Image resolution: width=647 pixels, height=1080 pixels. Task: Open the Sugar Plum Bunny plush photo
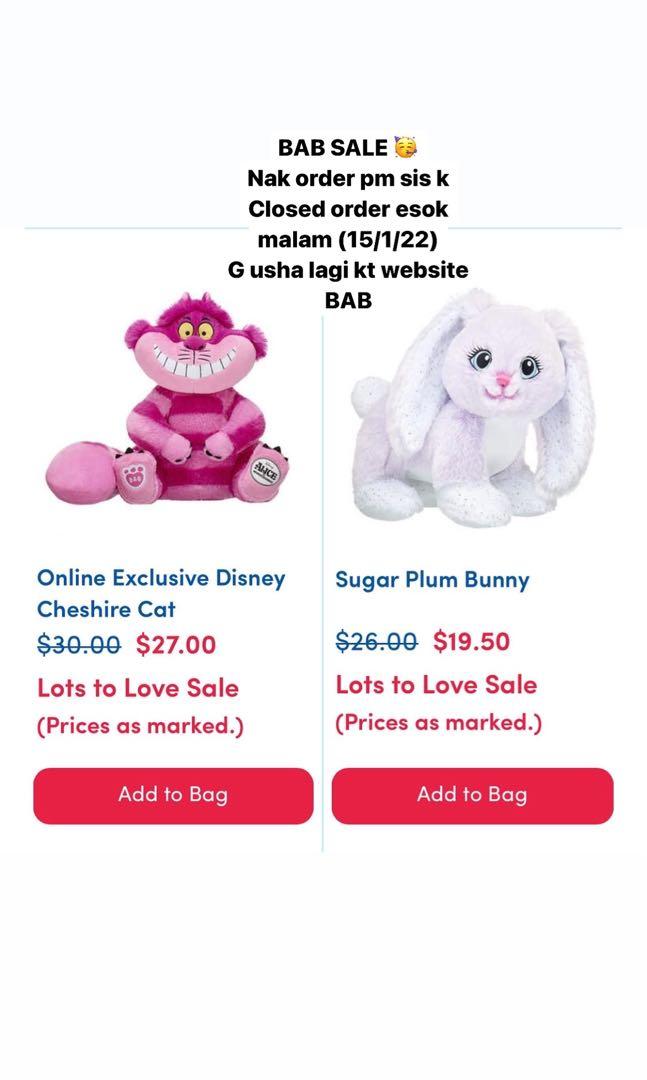[x=472, y=405]
